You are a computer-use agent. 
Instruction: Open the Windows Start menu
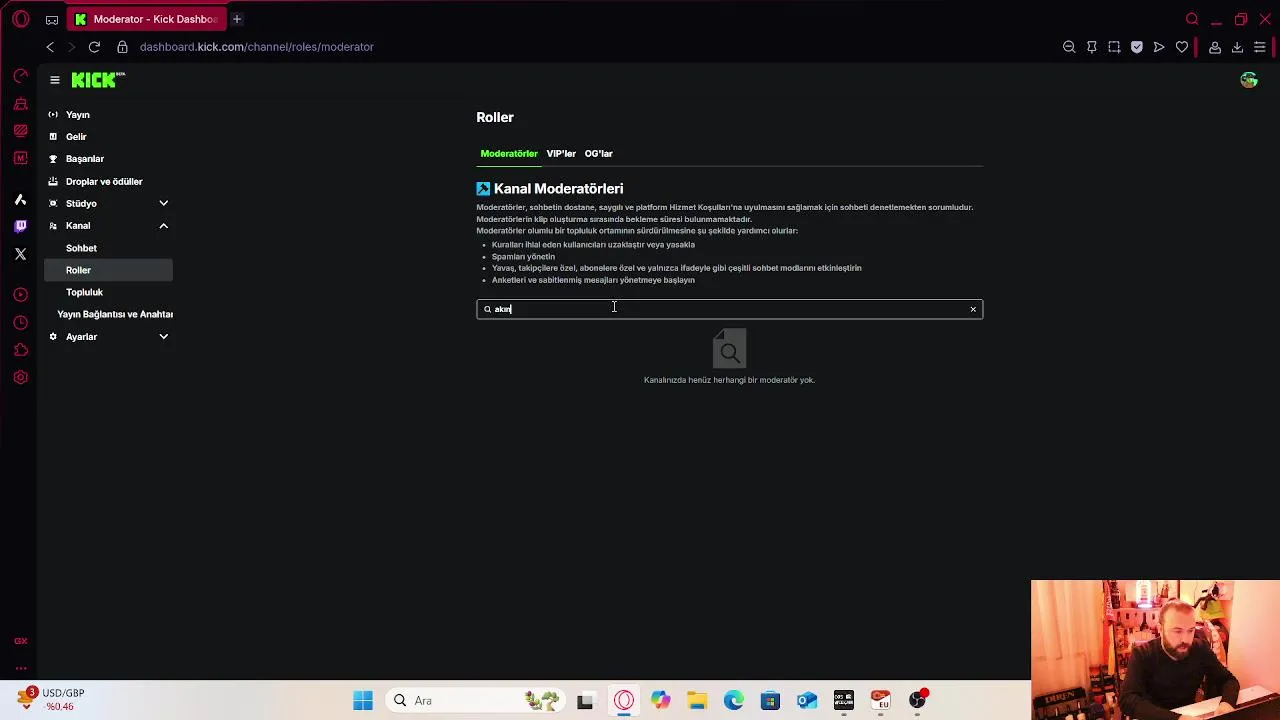(x=363, y=700)
